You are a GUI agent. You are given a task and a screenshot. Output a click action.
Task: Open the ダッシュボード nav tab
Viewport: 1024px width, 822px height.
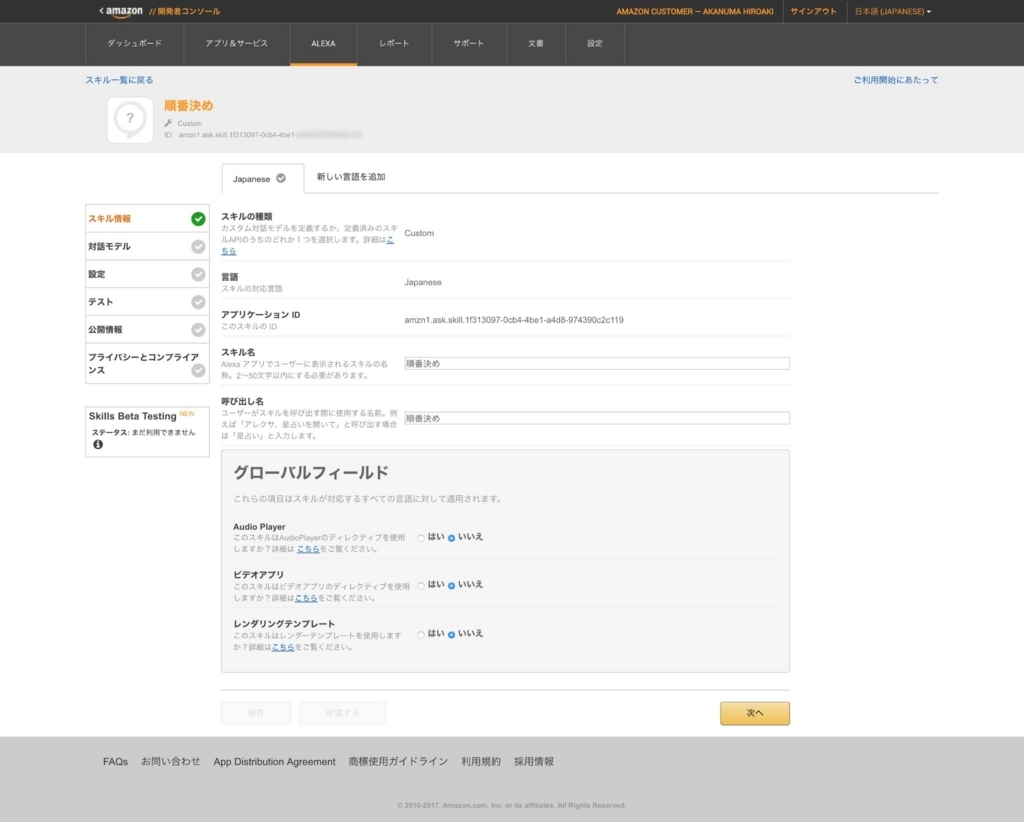click(x=135, y=44)
